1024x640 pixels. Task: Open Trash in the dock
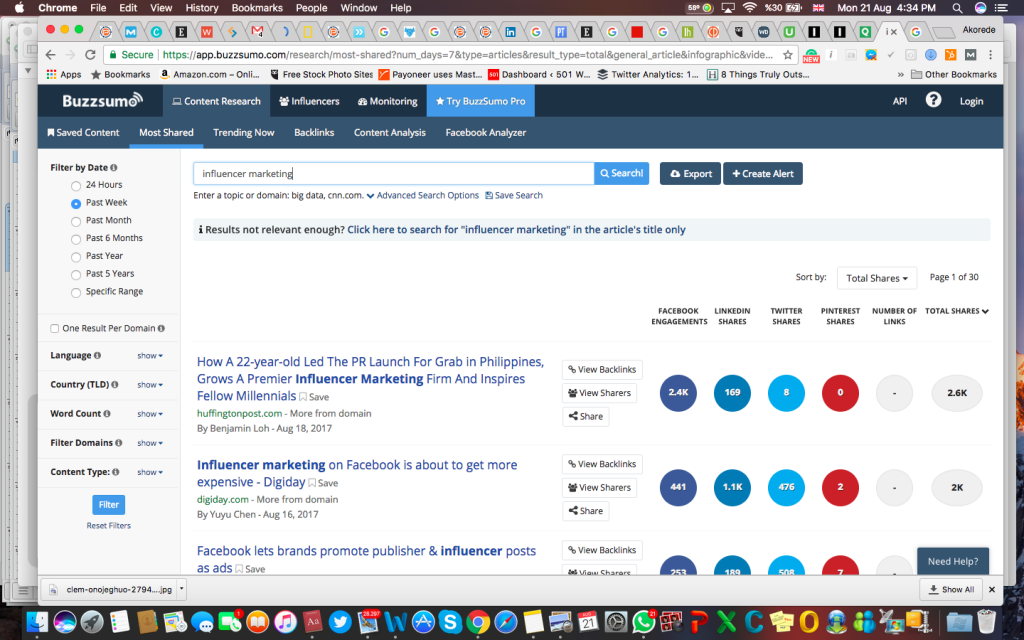(x=986, y=622)
